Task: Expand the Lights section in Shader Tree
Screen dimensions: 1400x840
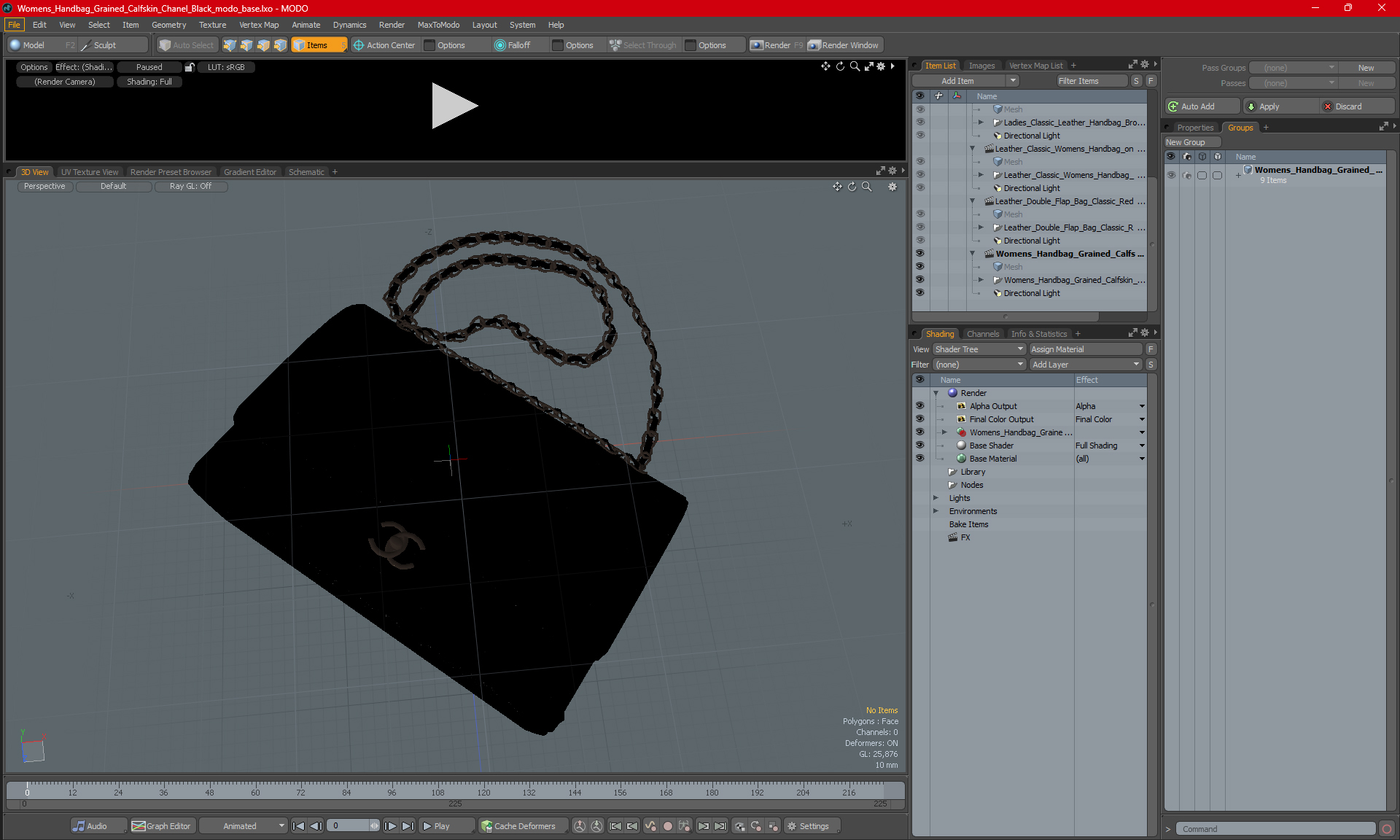Action: click(936, 498)
